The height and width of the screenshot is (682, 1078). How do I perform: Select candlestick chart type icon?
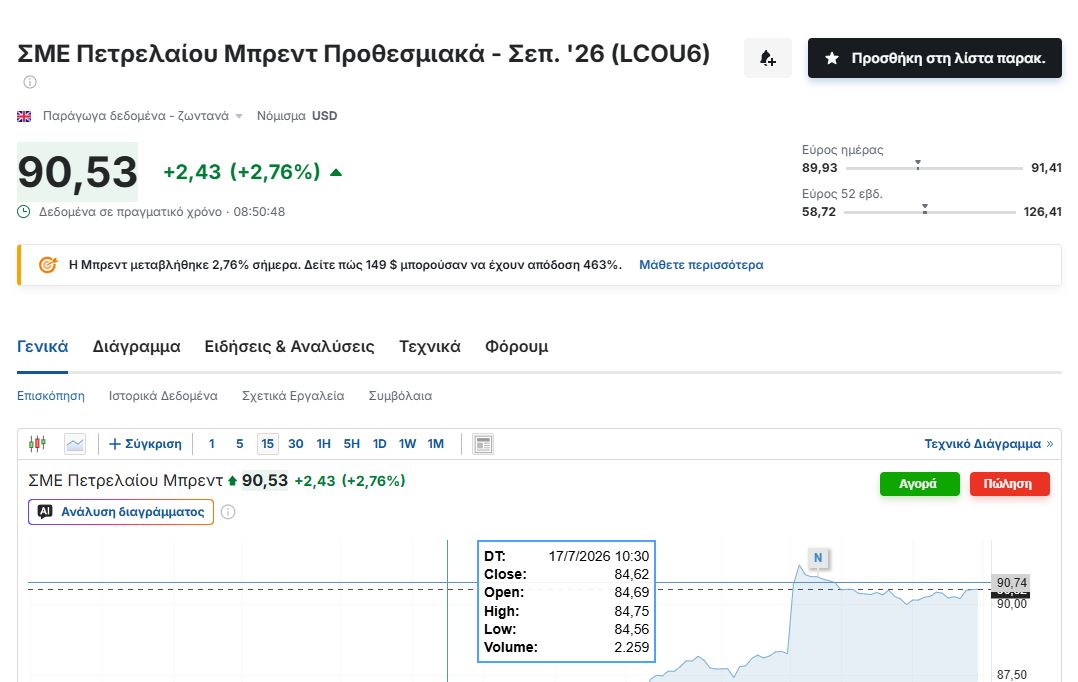coord(37,443)
